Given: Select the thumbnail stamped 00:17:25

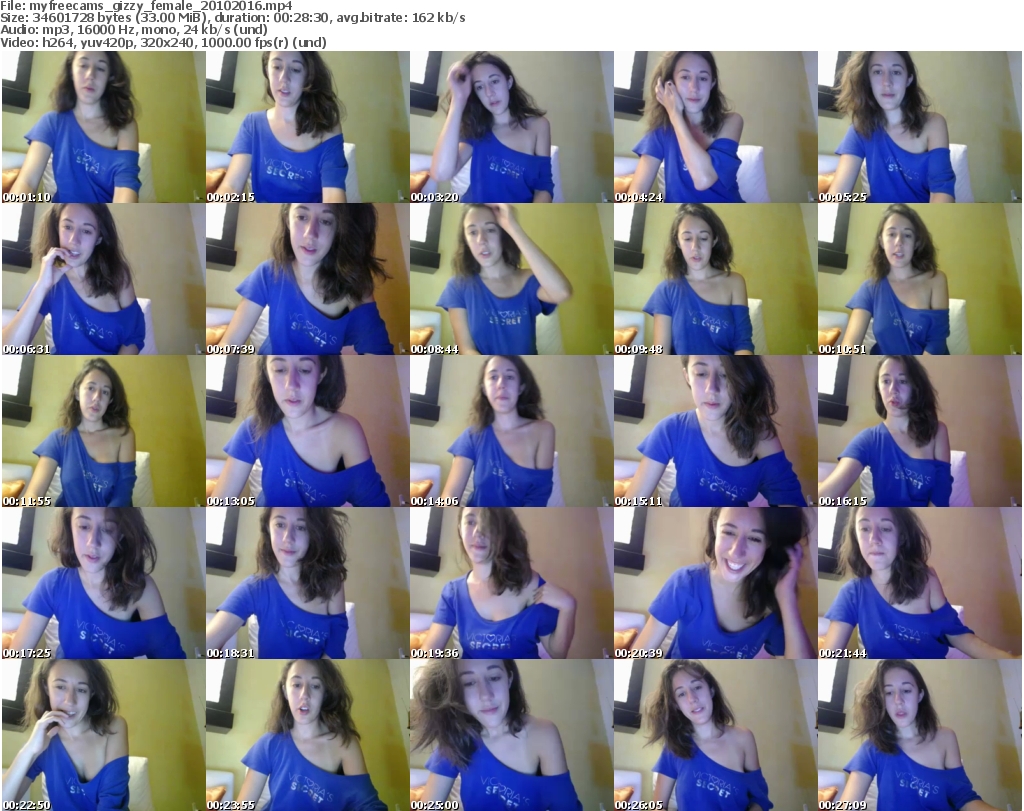Looking at the screenshot, I should click(103, 583).
